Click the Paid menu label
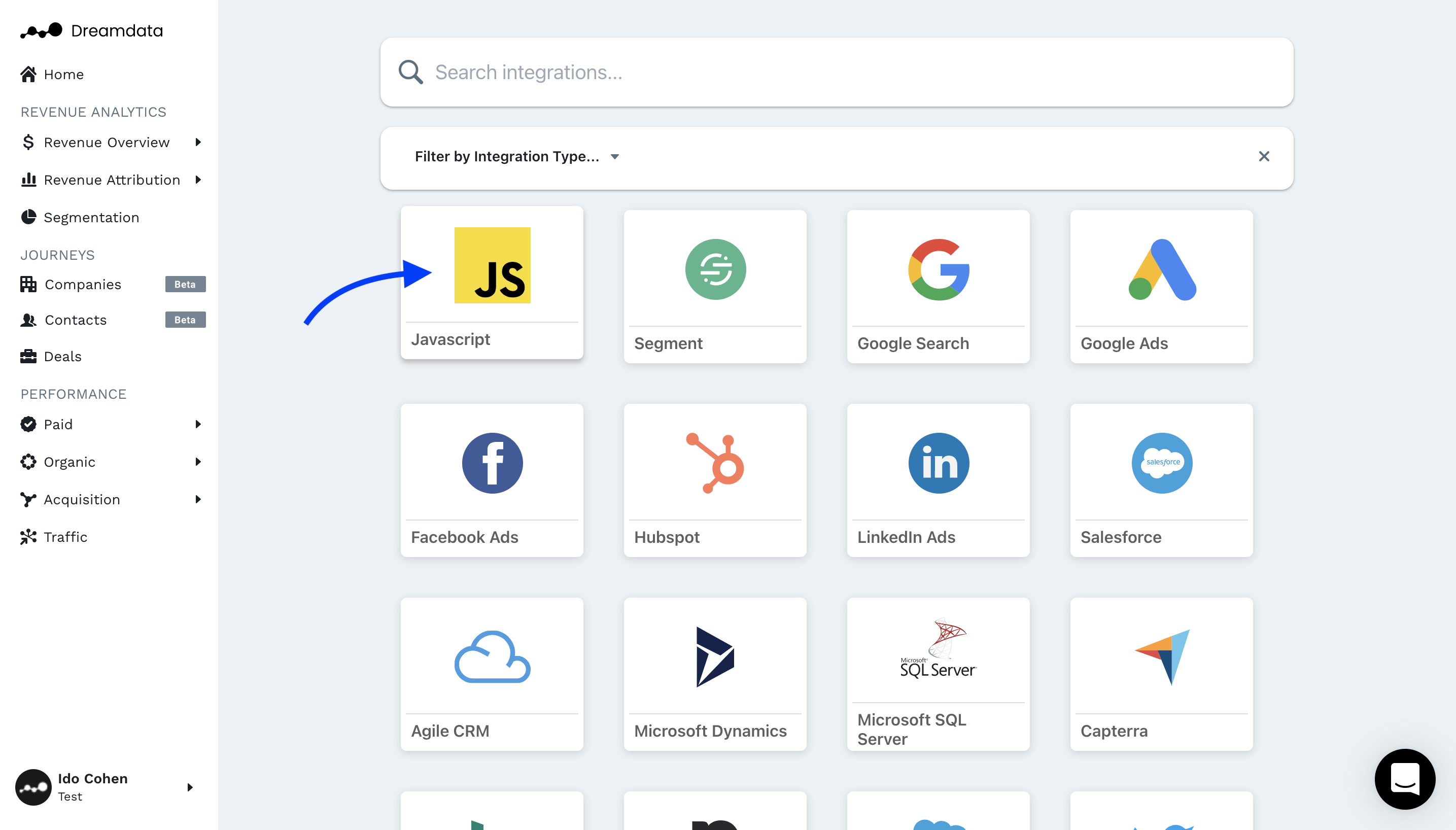 (x=58, y=424)
